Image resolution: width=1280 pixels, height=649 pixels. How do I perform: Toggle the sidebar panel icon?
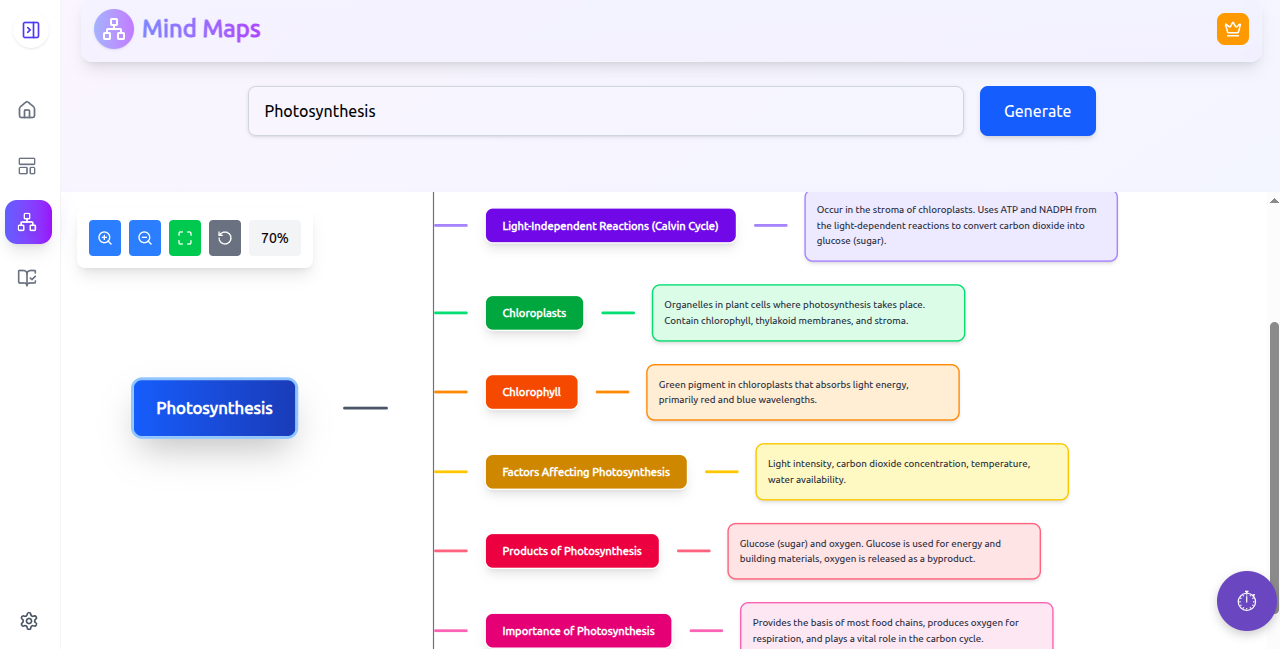coord(31,30)
